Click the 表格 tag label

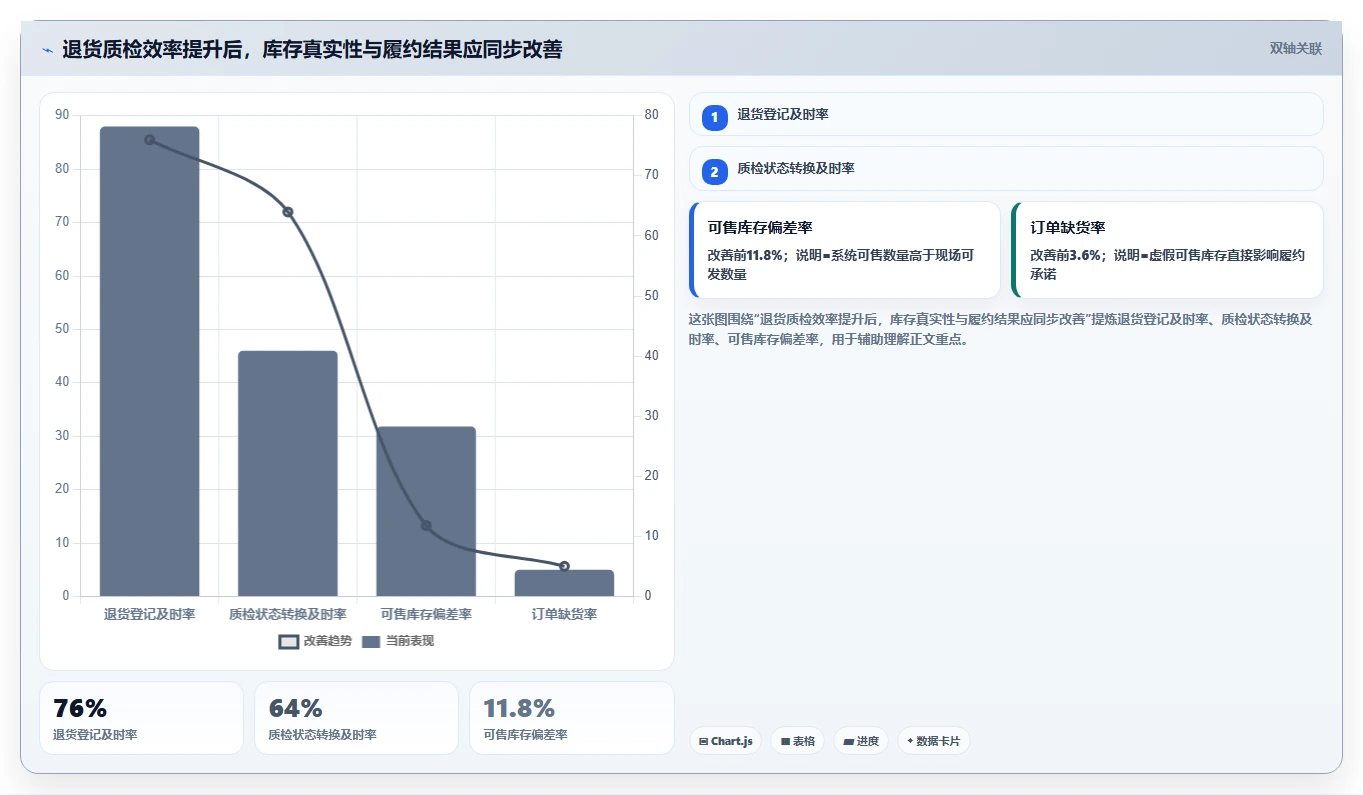pyautogui.click(x=804, y=742)
